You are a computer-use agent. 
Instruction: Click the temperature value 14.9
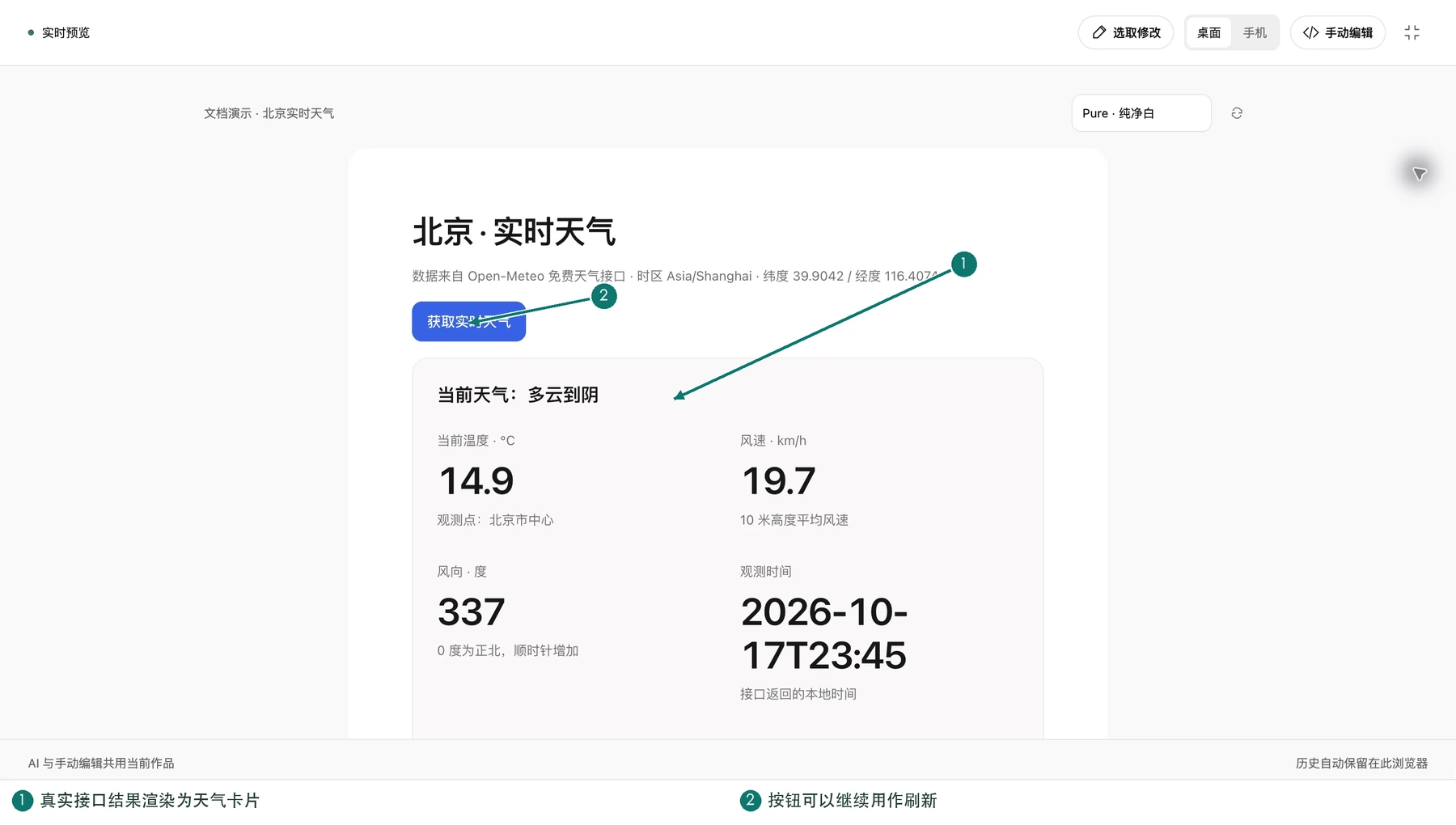point(476,481)
